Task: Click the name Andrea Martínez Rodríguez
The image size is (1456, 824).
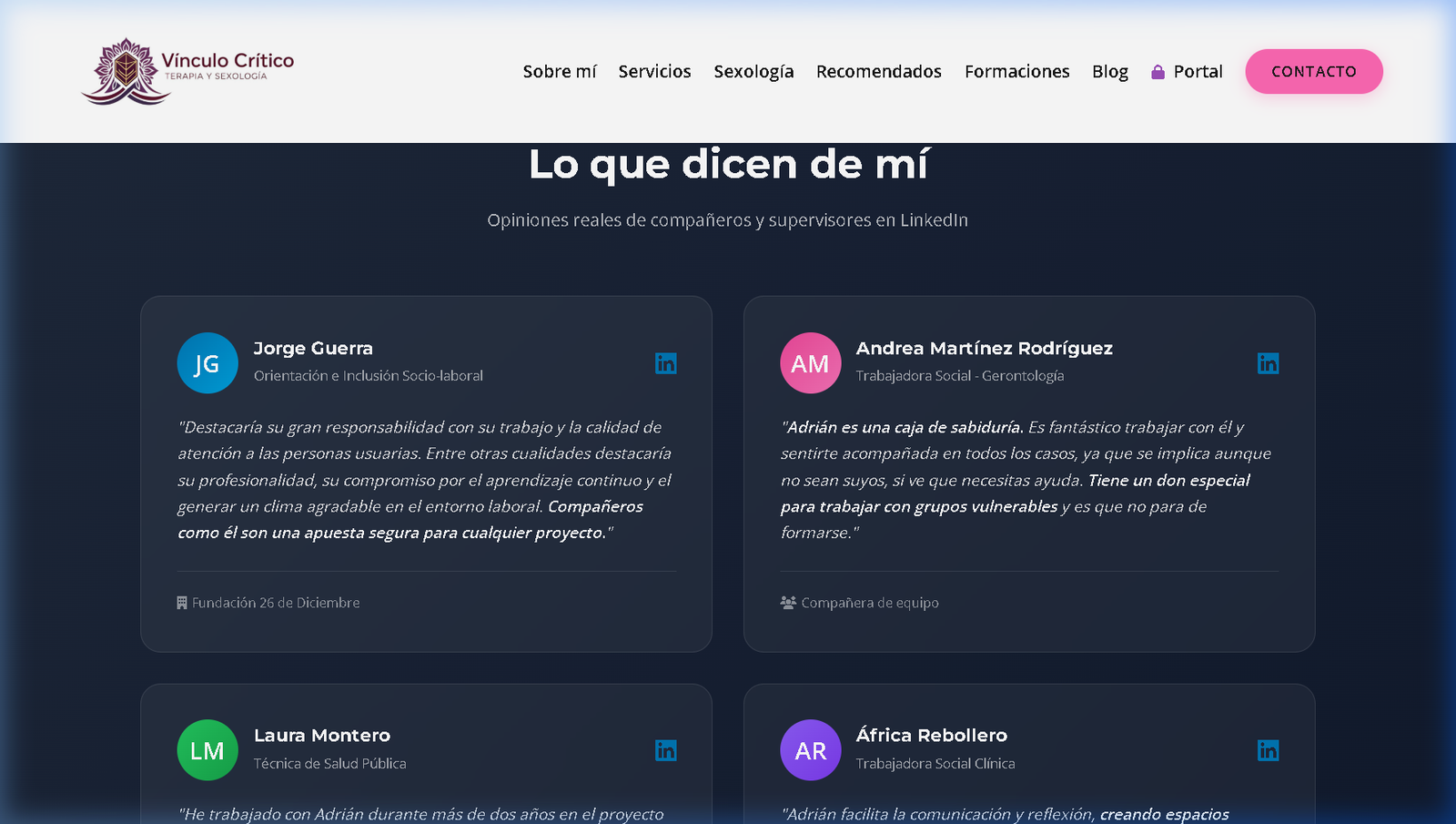Action: click(985, 348)
